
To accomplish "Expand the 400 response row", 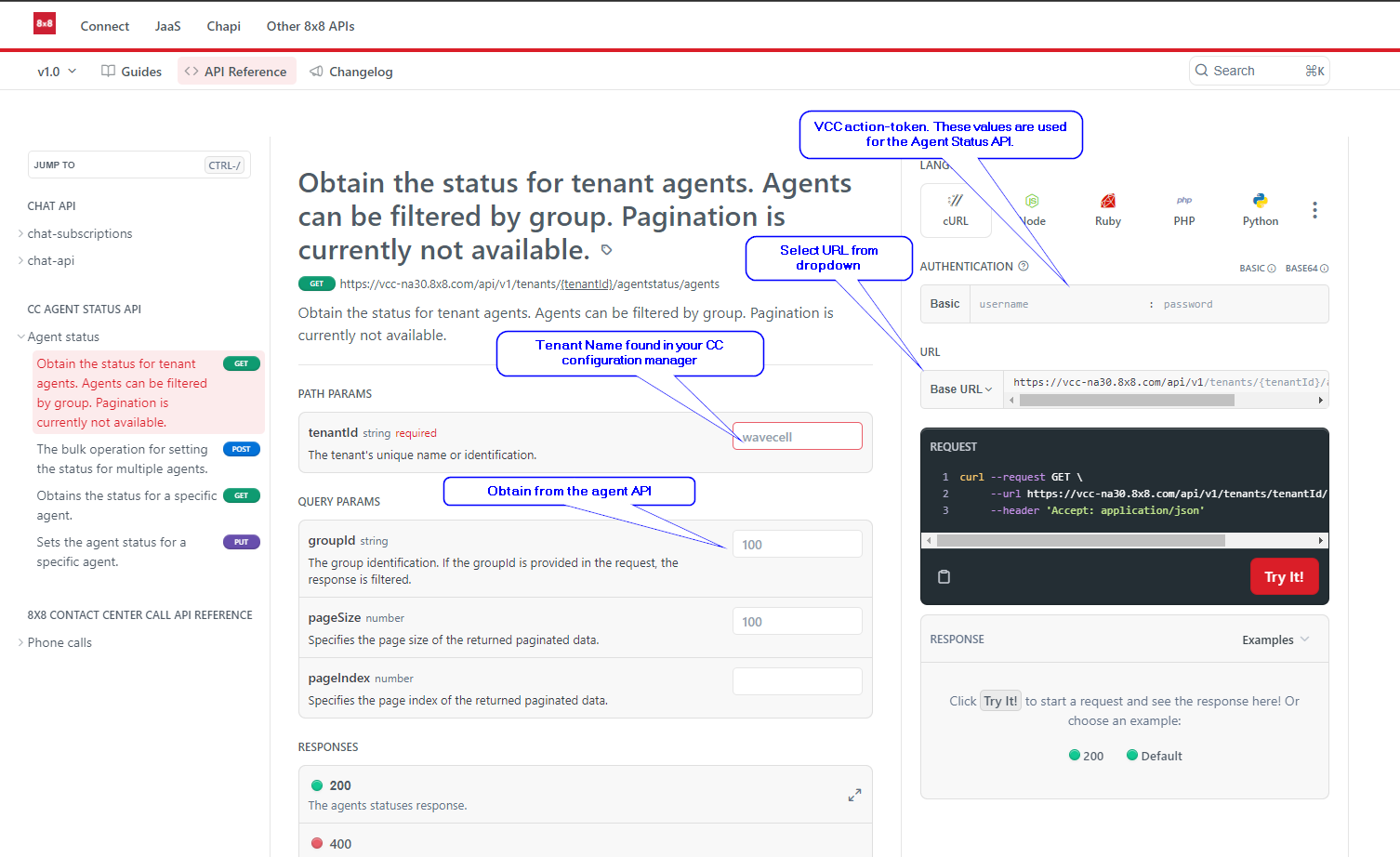I will [x=586, y=840].
